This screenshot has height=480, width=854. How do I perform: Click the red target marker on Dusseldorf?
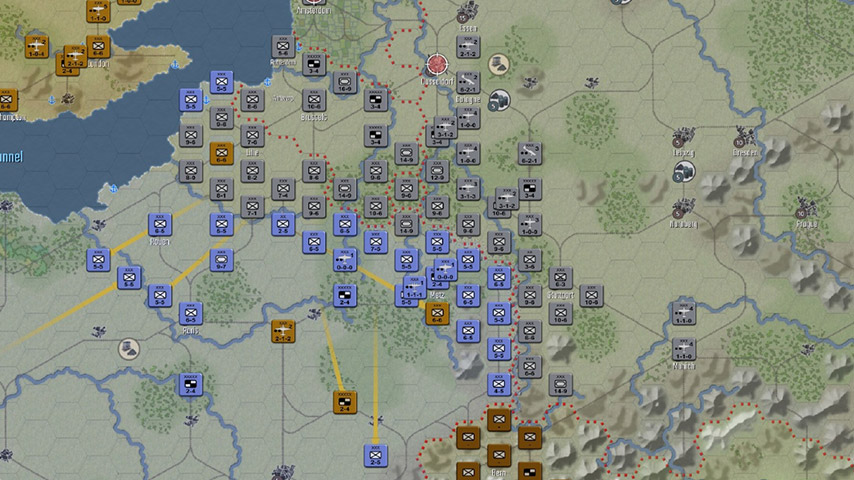pyautogui.click(x=437, y=64)
